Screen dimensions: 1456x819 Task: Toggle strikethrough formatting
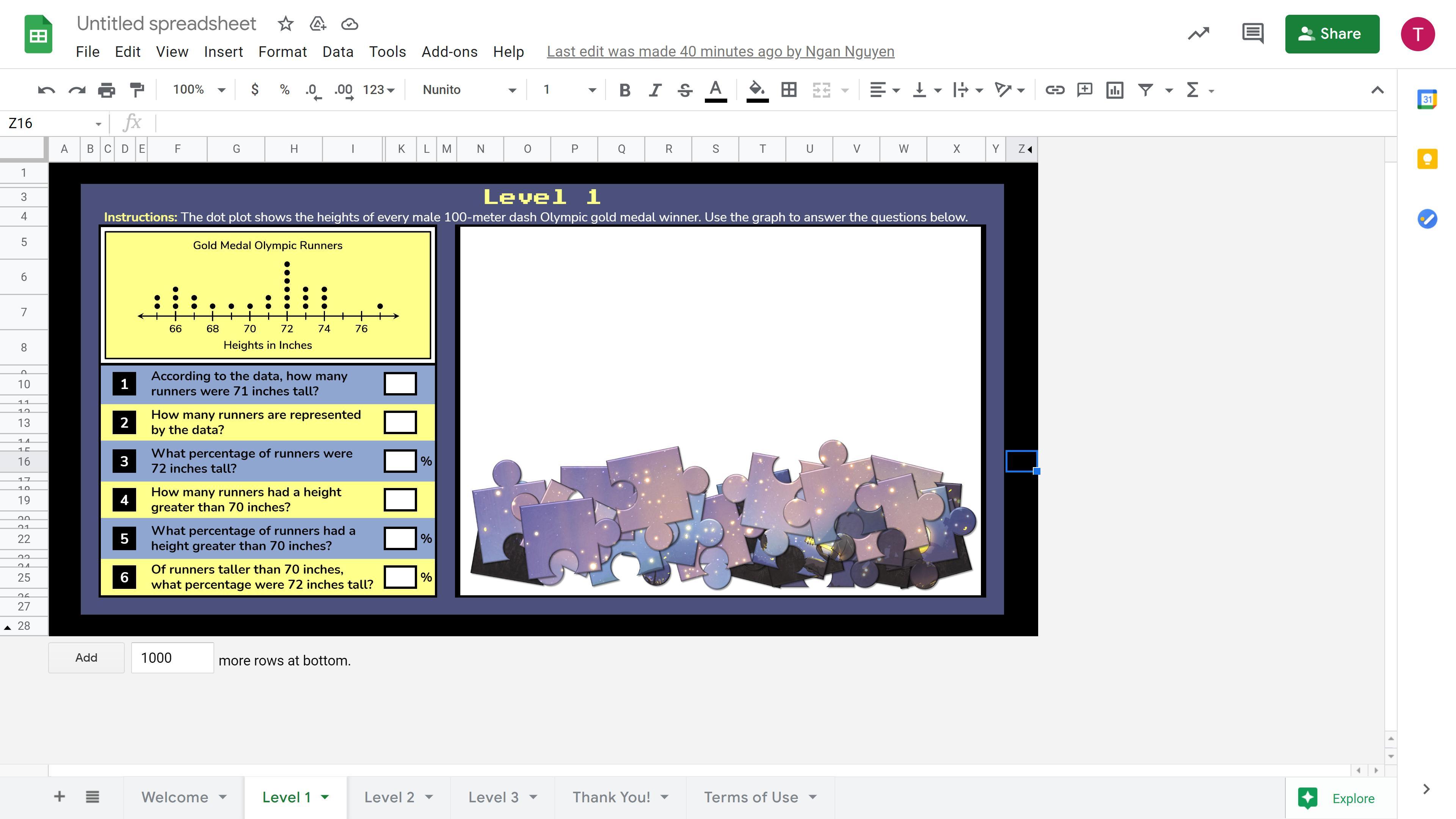tap(685, 90)
